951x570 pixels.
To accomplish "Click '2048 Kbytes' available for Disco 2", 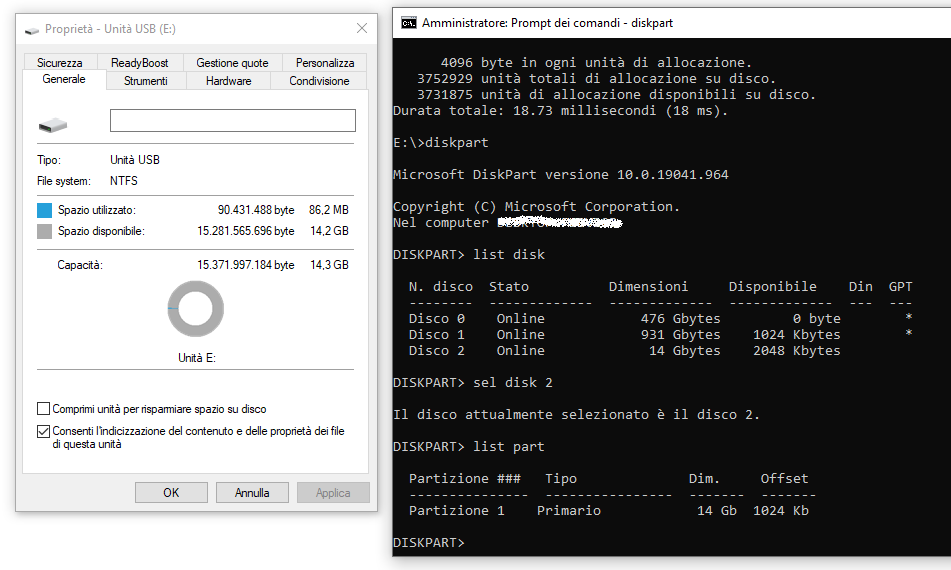I will [x=796, y=350].
